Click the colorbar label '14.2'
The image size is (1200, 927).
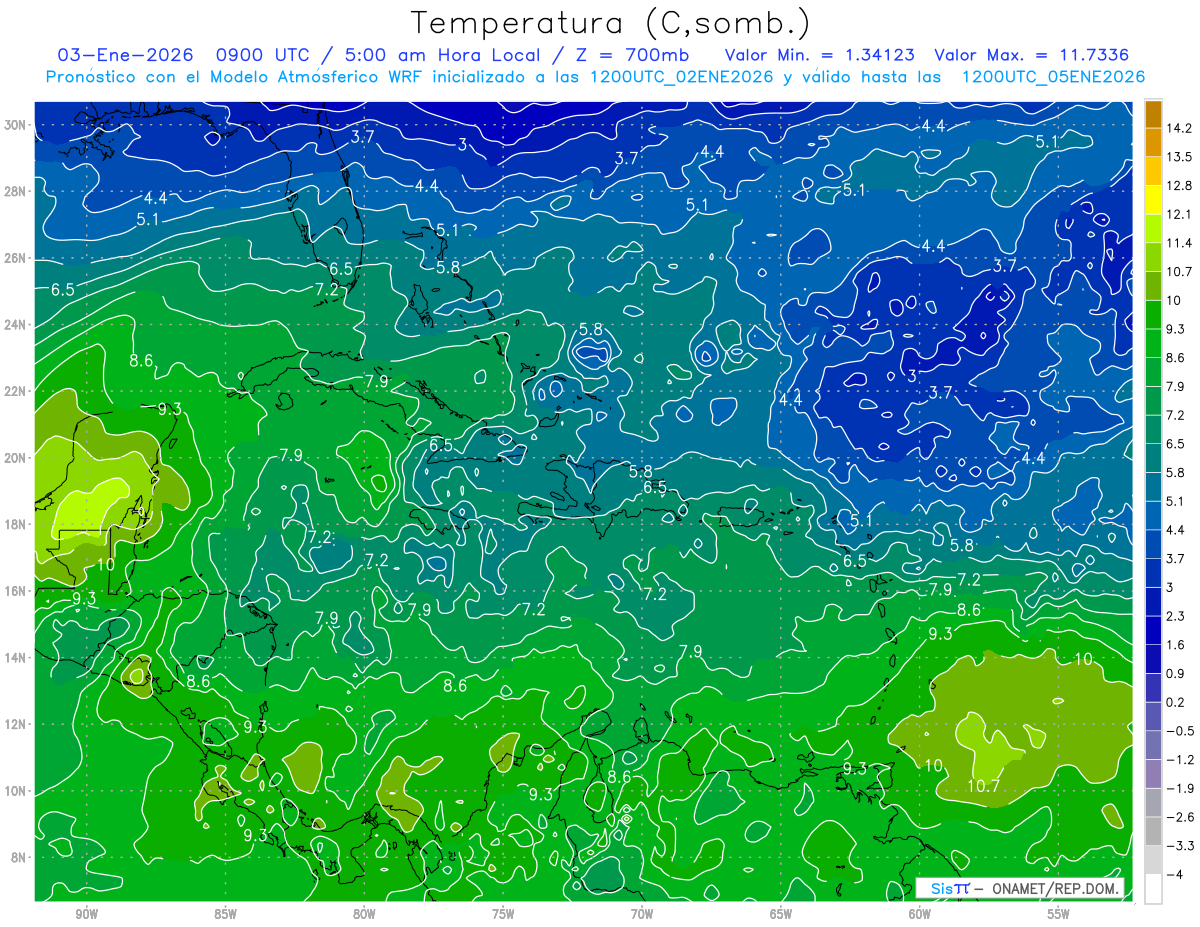[x=1179, y=128]
